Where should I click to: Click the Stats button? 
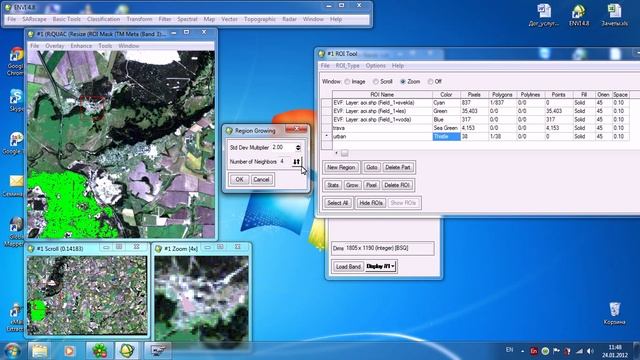[333, 185]
